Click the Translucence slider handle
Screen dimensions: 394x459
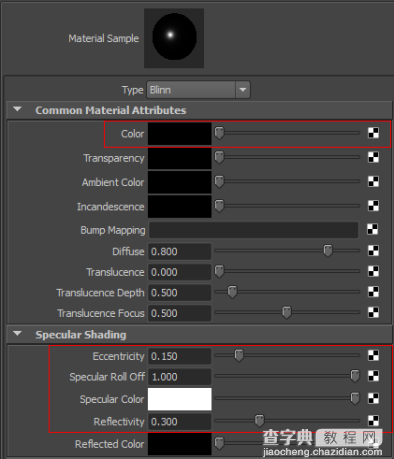(219, 272)
